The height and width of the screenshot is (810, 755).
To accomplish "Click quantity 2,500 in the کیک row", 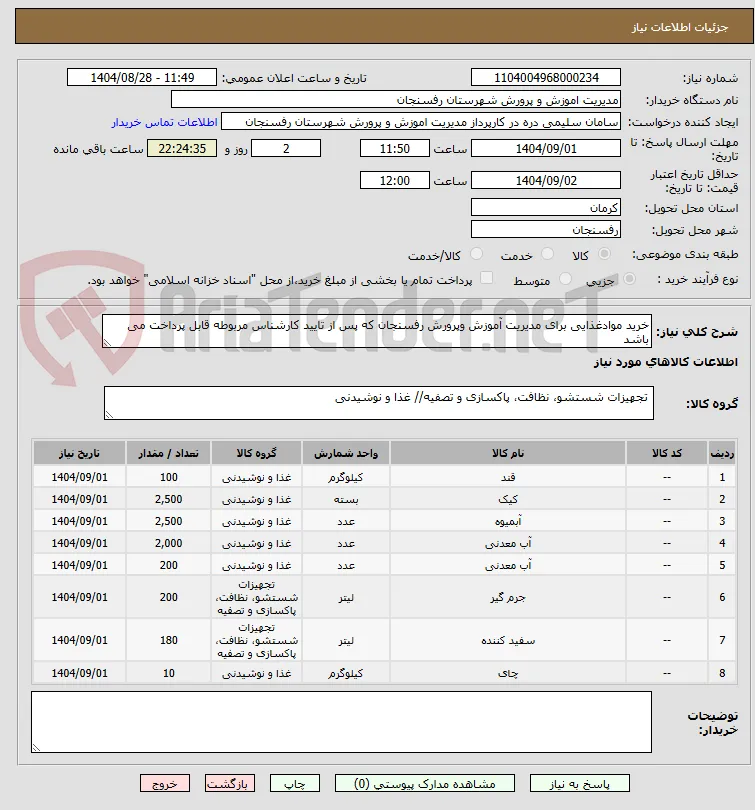I will pyautogui.click(x=168, y=500).
